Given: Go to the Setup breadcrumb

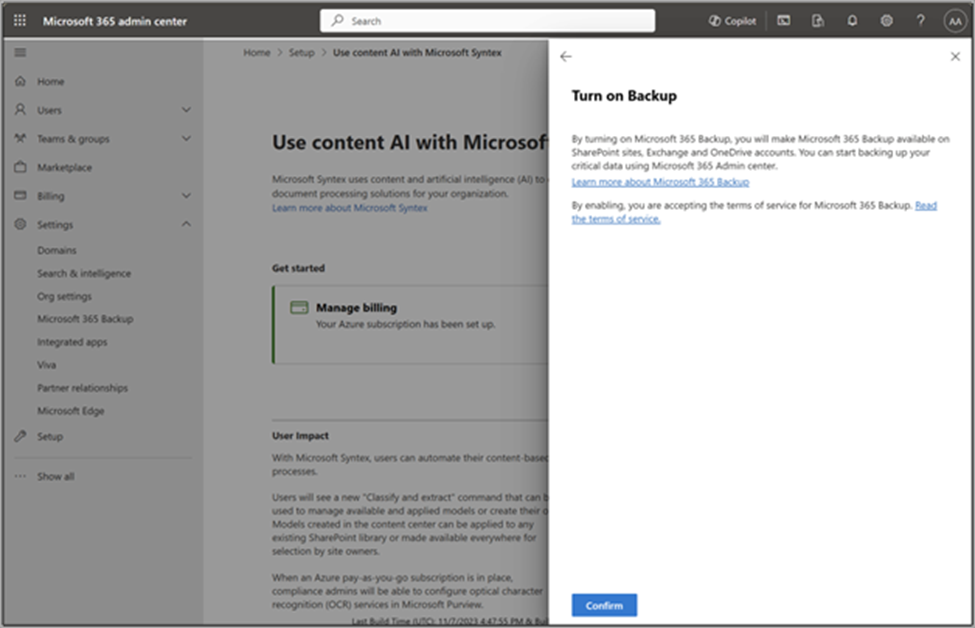Looking at the screenshot, I should point(302,53).
